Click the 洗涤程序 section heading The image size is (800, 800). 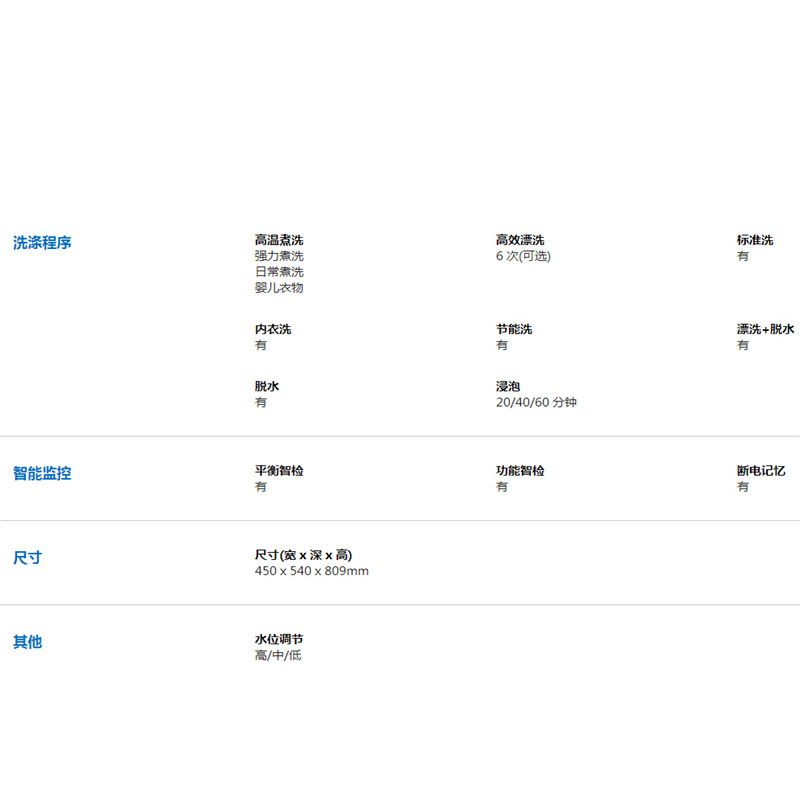pos(42,243)
